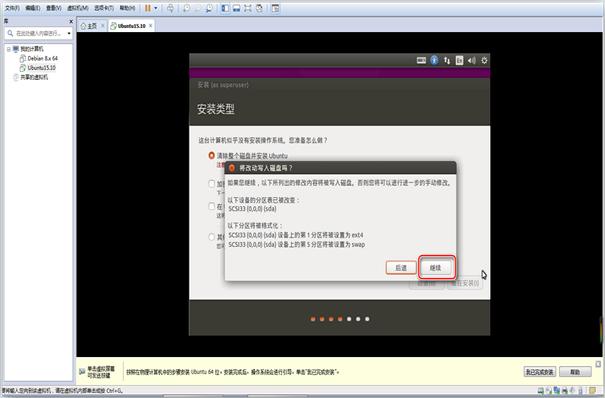Tick the encrypt installation checkbox beginning with 加
The width and height of the screenshot is (605, 398).
[x=211, y=184]
